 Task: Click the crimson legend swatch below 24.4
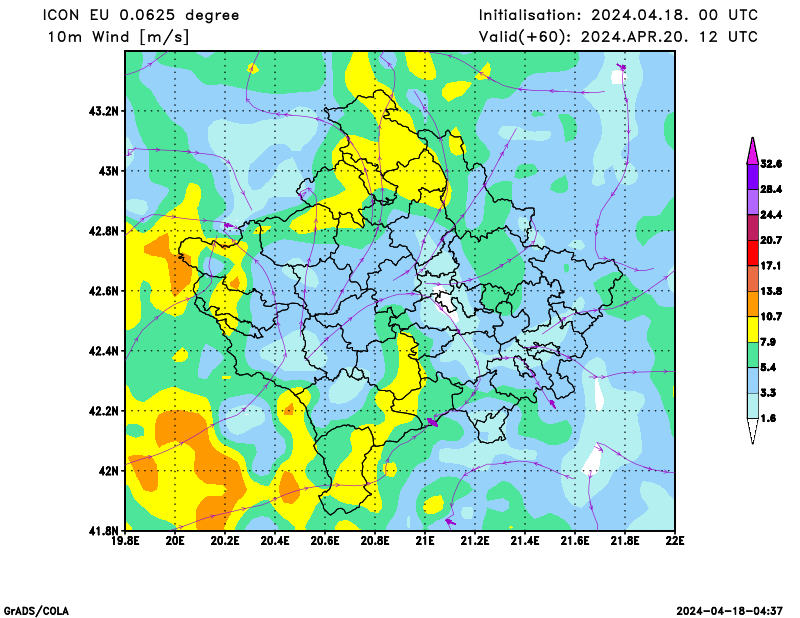pyautogui.click(x=753, y=228)
